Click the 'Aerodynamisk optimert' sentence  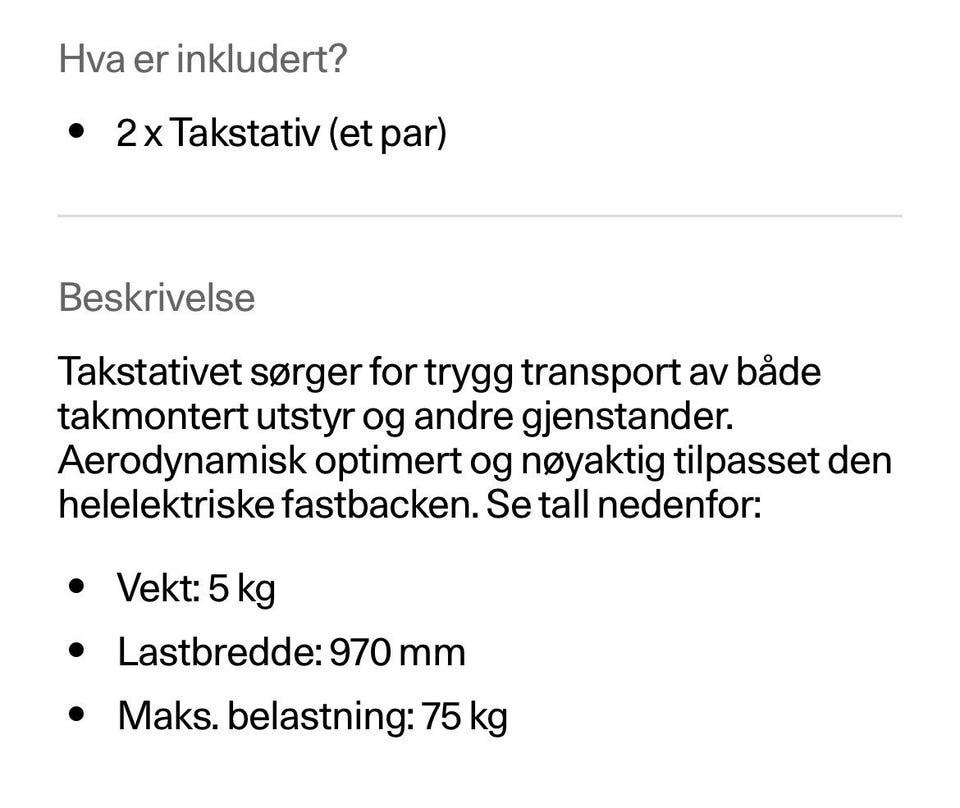coord(260,461)
